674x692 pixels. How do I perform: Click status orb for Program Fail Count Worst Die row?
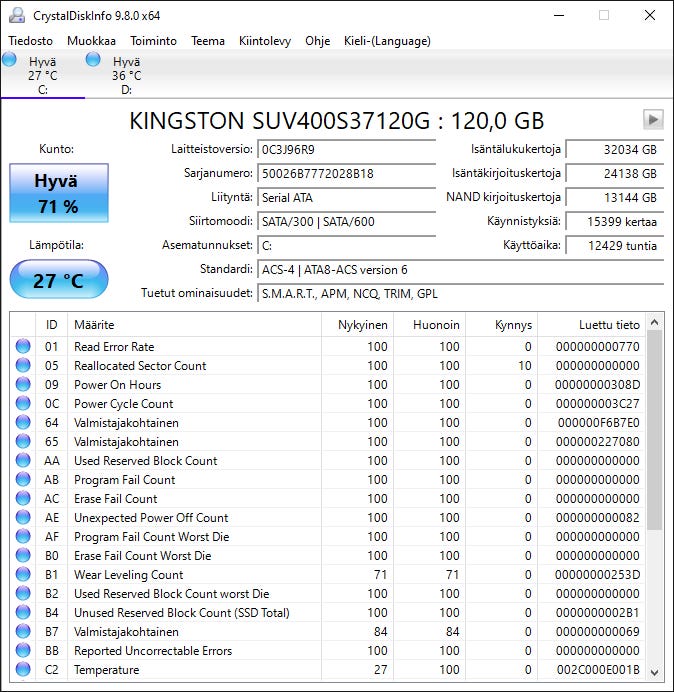point(23,536)
